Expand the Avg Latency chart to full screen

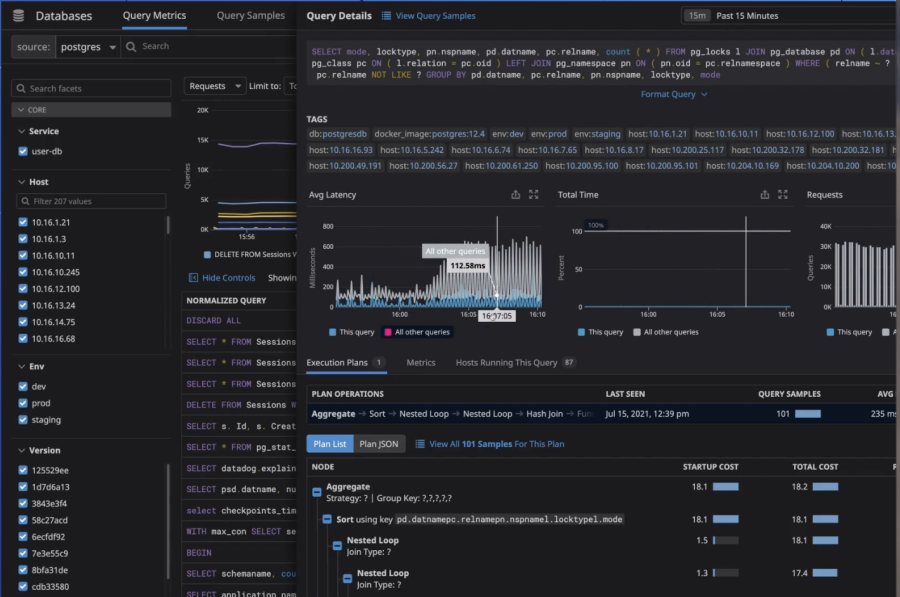click(534, 196)
